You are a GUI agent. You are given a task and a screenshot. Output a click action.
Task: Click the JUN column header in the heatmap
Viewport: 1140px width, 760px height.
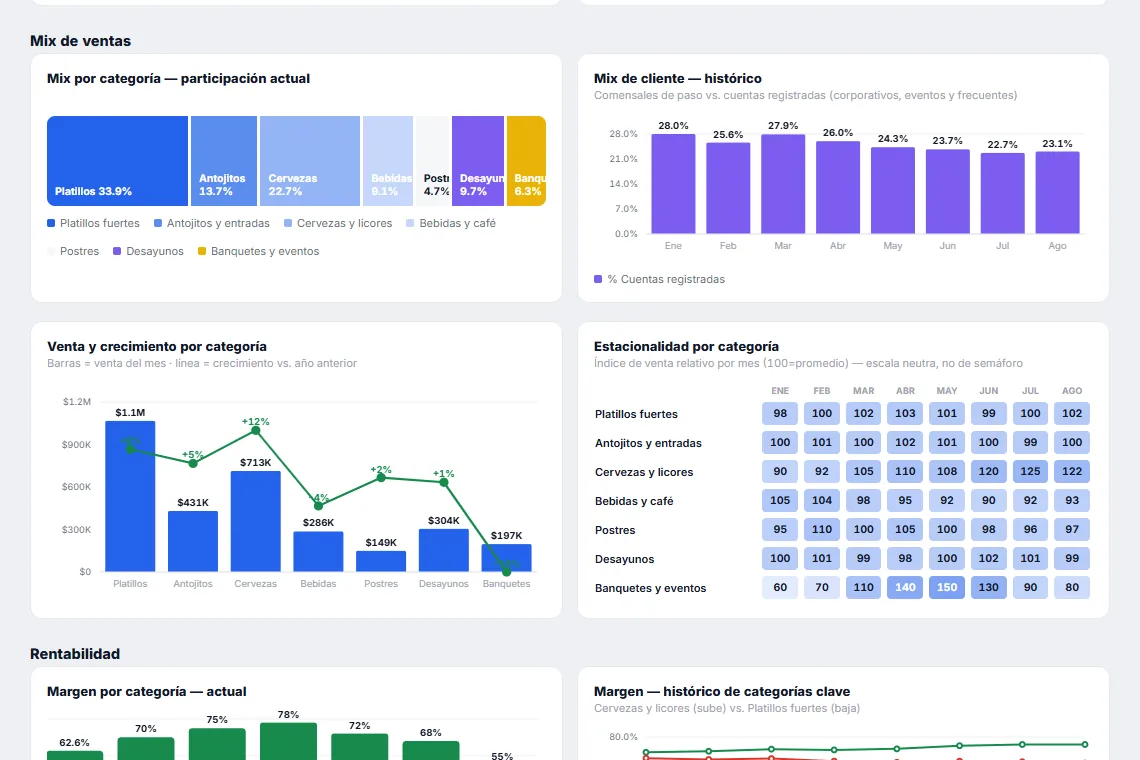[x=989, y=391]
